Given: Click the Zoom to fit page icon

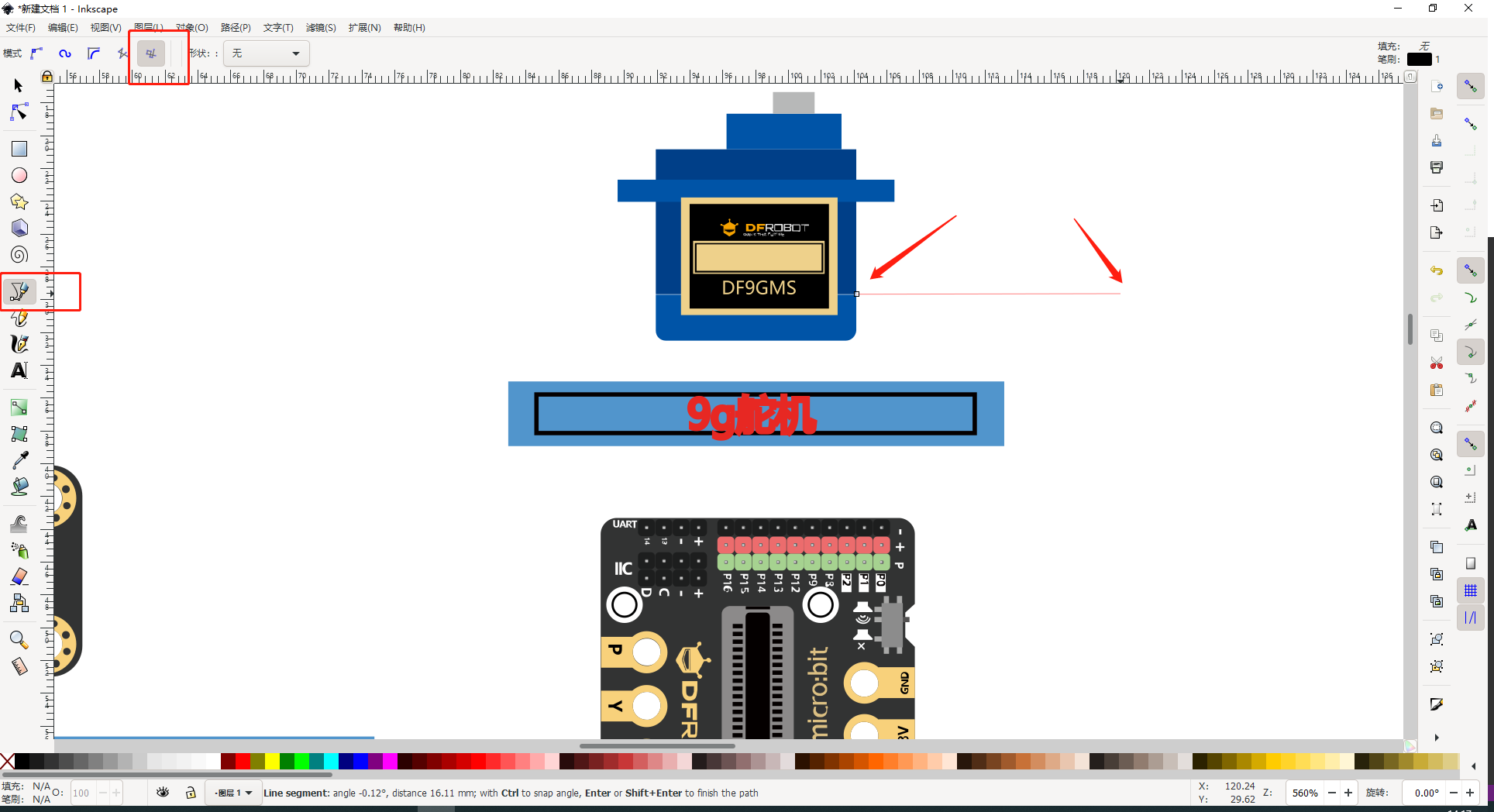Looking at the screenshot, I should point(1437,482).
